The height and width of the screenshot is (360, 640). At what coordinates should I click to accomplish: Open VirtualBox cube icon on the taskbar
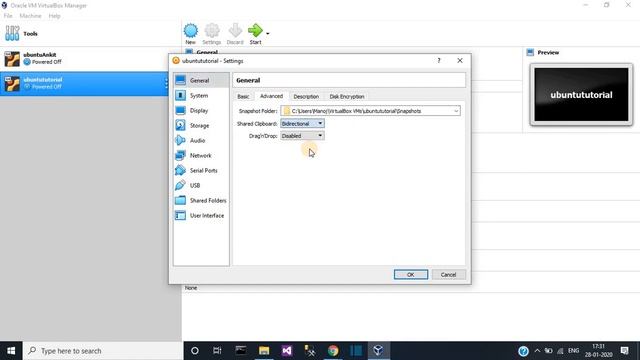[378, 351]
